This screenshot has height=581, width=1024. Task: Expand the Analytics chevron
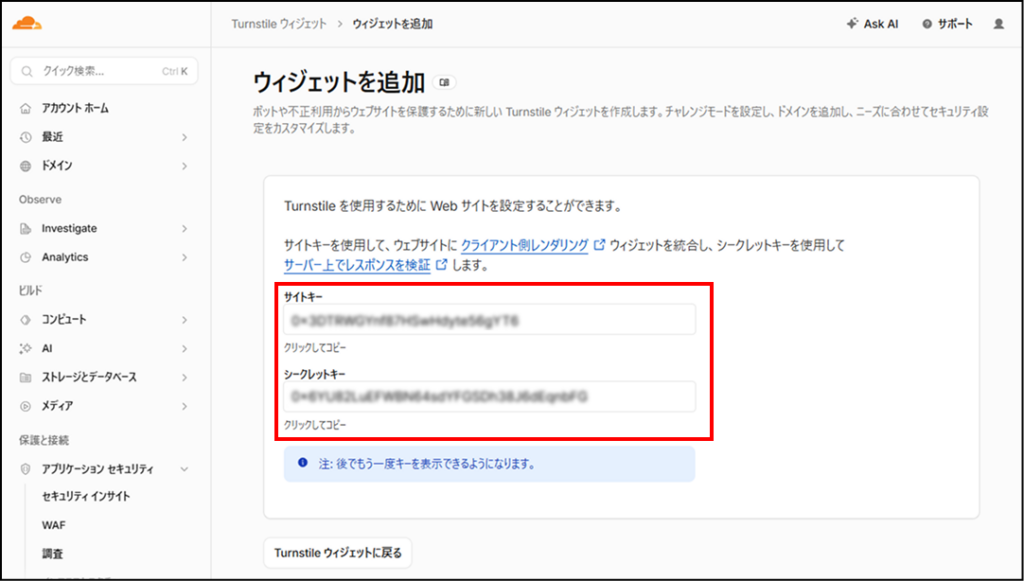pyautogui.click(x=184, y=257)
